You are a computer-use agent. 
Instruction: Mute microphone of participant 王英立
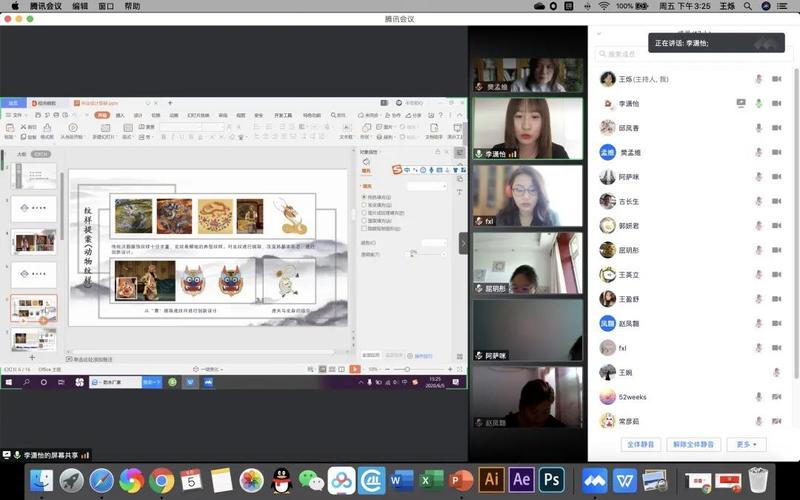(x=759, y=274)
